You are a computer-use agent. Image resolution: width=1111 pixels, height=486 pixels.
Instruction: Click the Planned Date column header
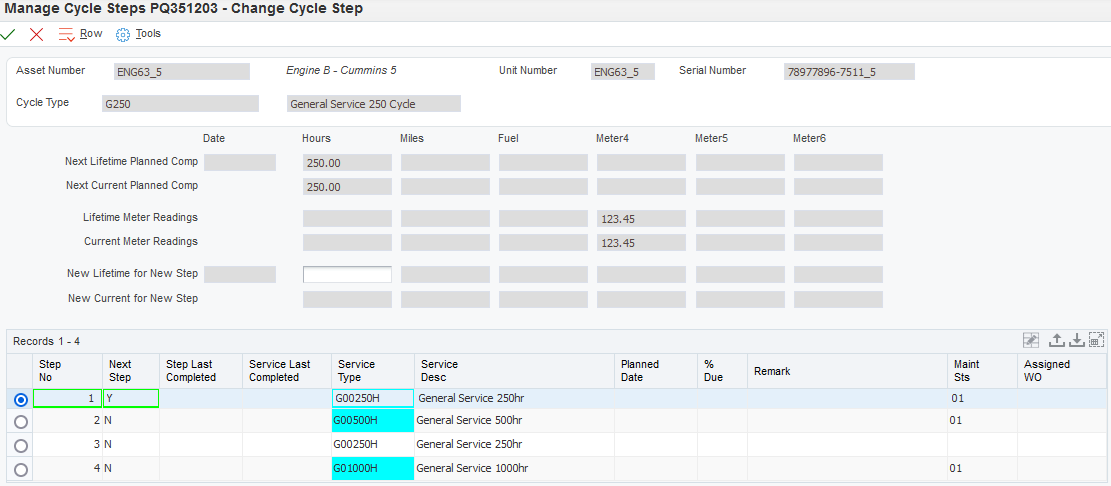640,371
